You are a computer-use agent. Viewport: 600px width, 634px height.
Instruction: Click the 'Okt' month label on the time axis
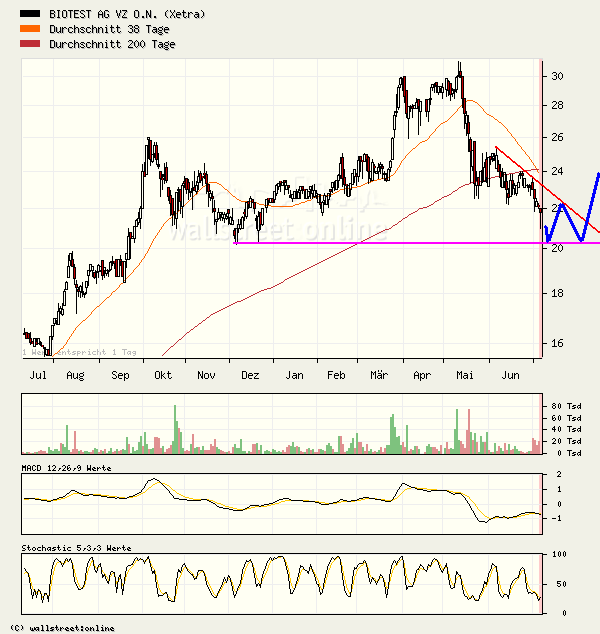[162, 375]
